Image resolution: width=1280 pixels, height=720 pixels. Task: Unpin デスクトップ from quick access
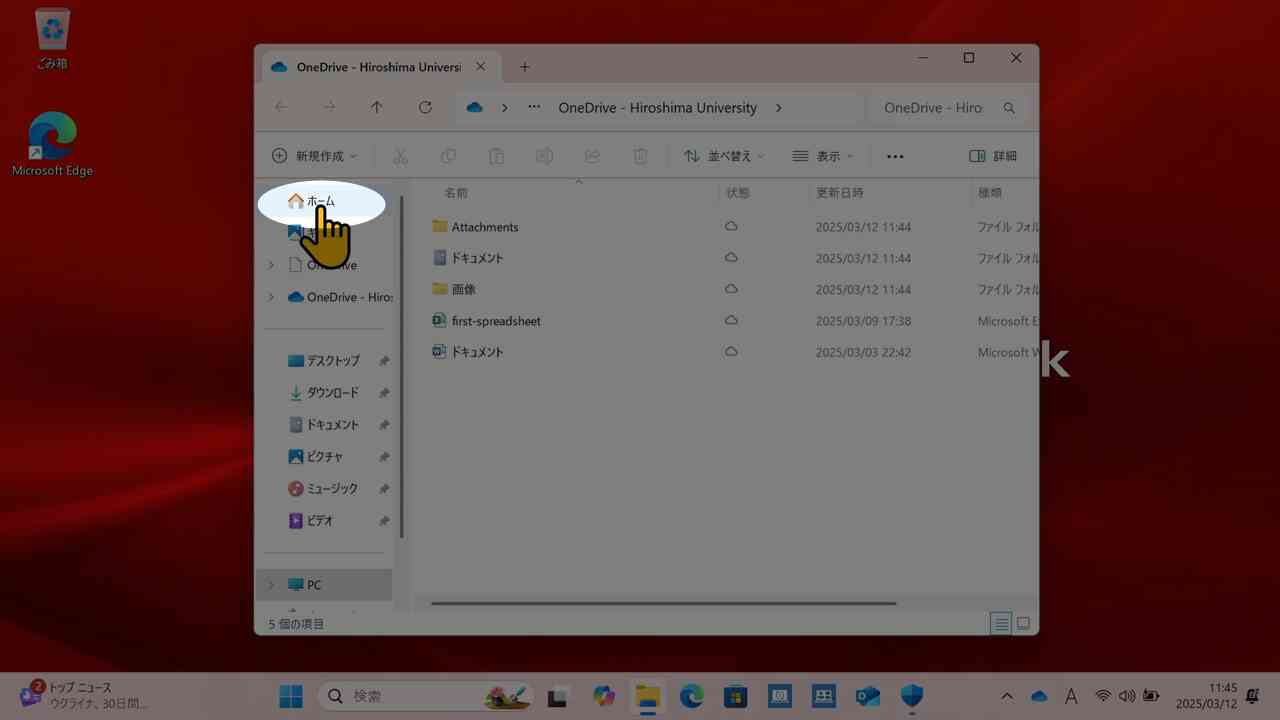[x=384, y=361]
